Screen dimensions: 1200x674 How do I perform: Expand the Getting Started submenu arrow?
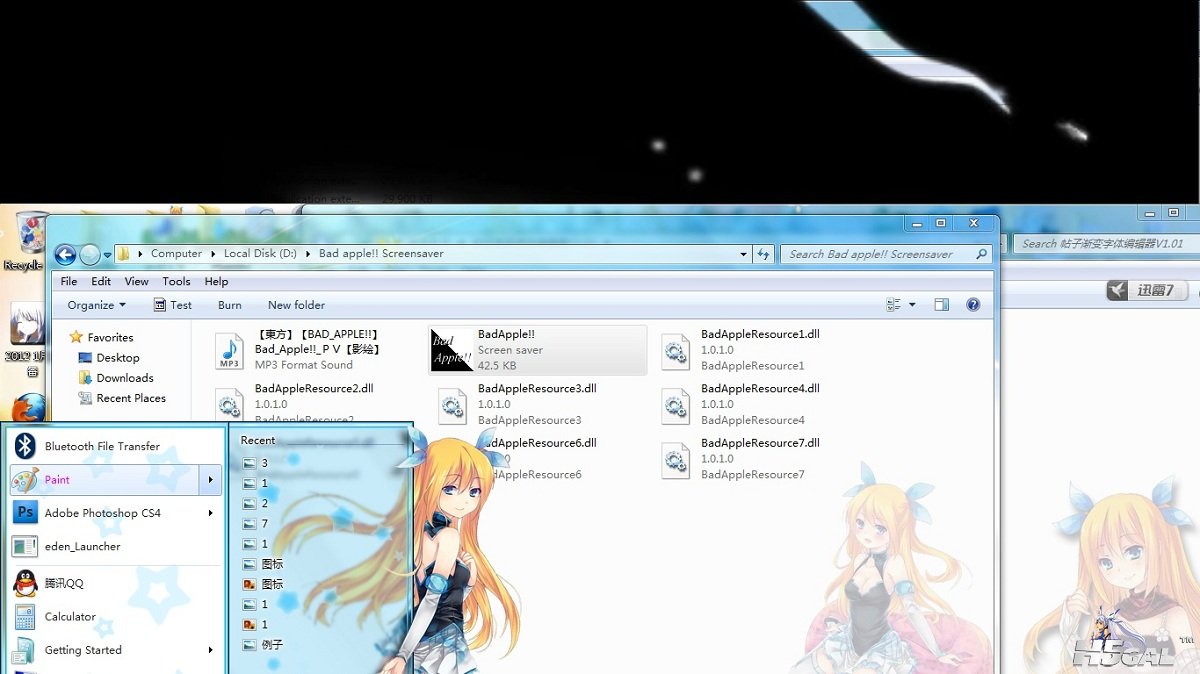[211, 650]
